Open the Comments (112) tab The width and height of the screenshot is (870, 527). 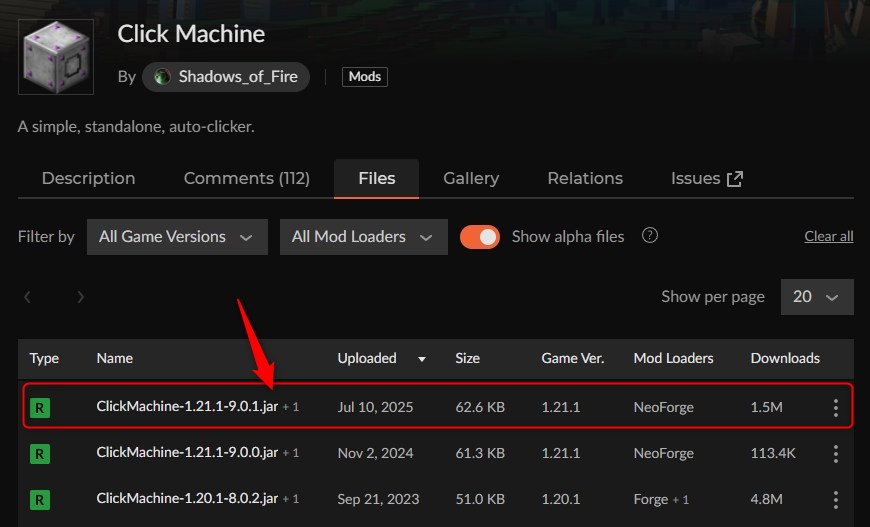pyautogui.click(x=247, y=178)
